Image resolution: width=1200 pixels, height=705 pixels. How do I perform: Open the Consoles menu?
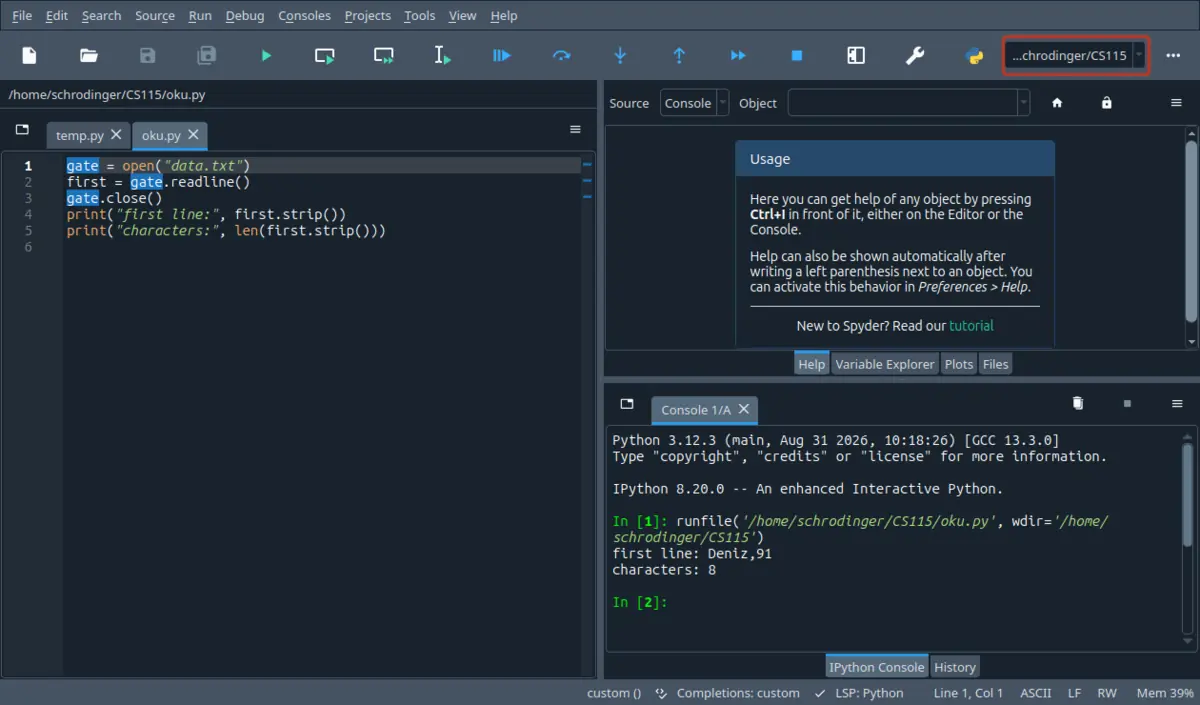tap(305, 15)
